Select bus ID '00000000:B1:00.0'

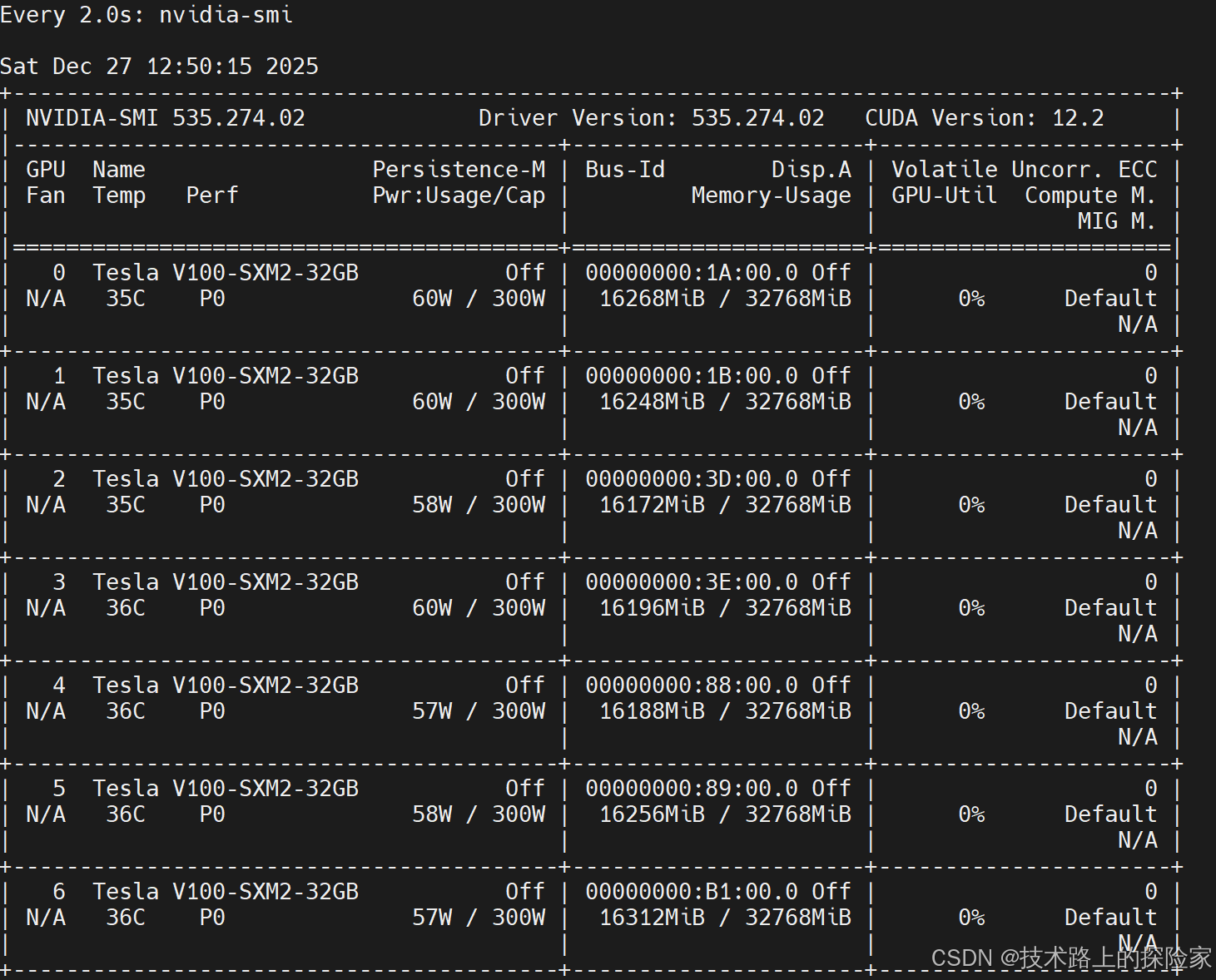692,892
